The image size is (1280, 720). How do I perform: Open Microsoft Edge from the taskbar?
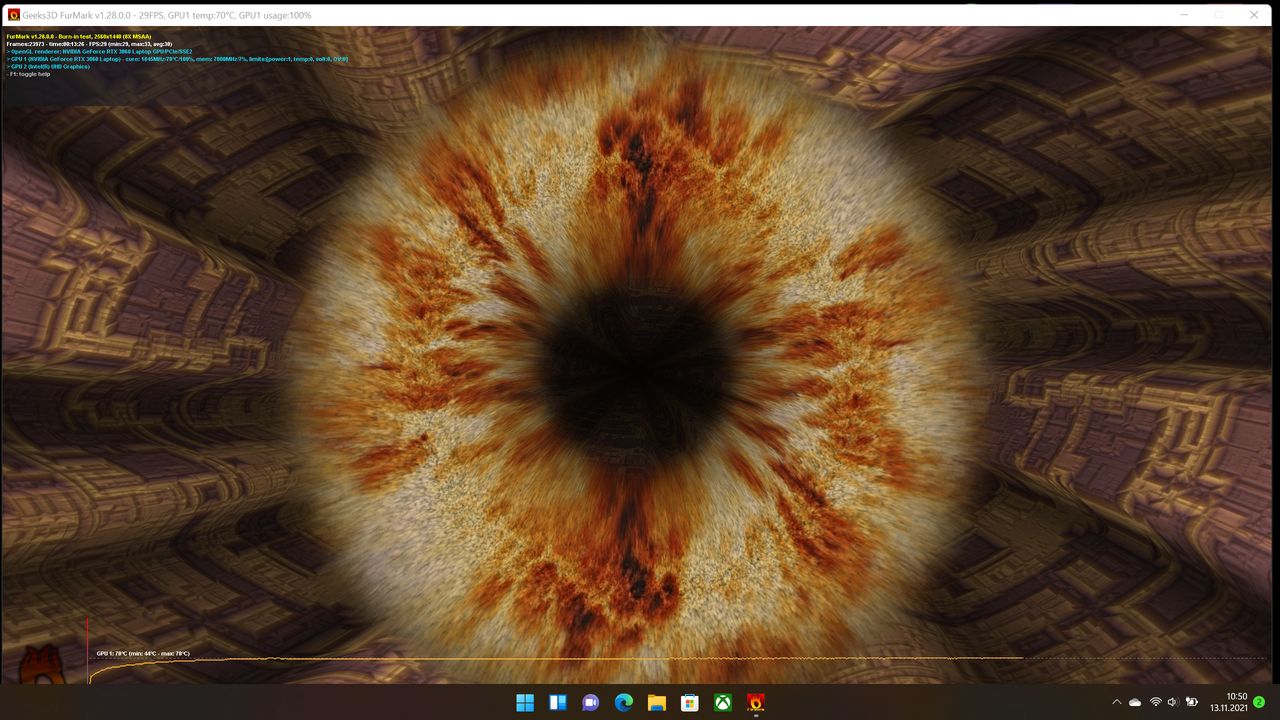click(x=624, y=702)
